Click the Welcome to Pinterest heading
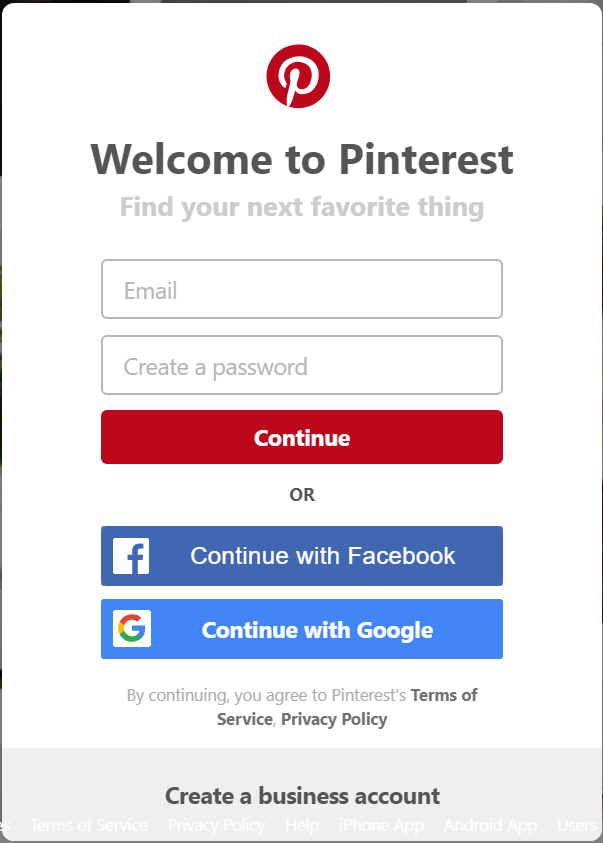 pos(301,160)
